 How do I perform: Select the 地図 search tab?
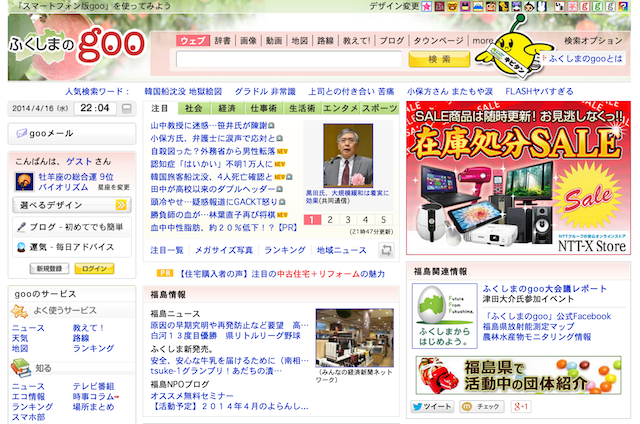coord(300,41)
